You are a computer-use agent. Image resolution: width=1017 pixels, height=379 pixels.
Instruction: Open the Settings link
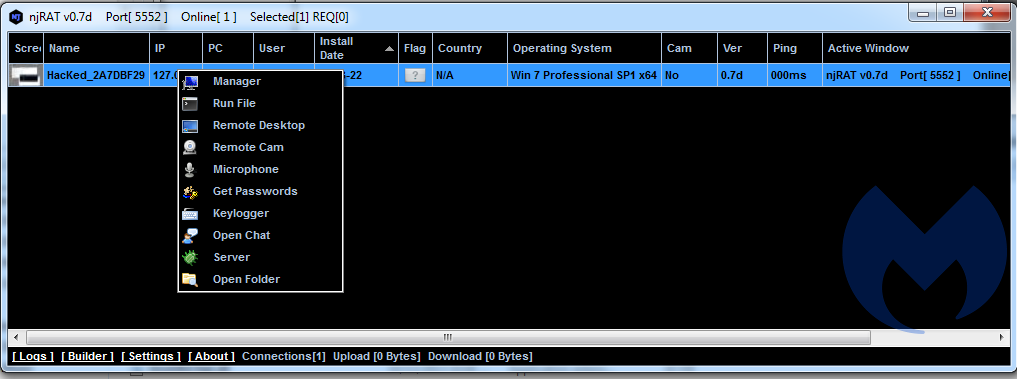click(x=151, y=356)
